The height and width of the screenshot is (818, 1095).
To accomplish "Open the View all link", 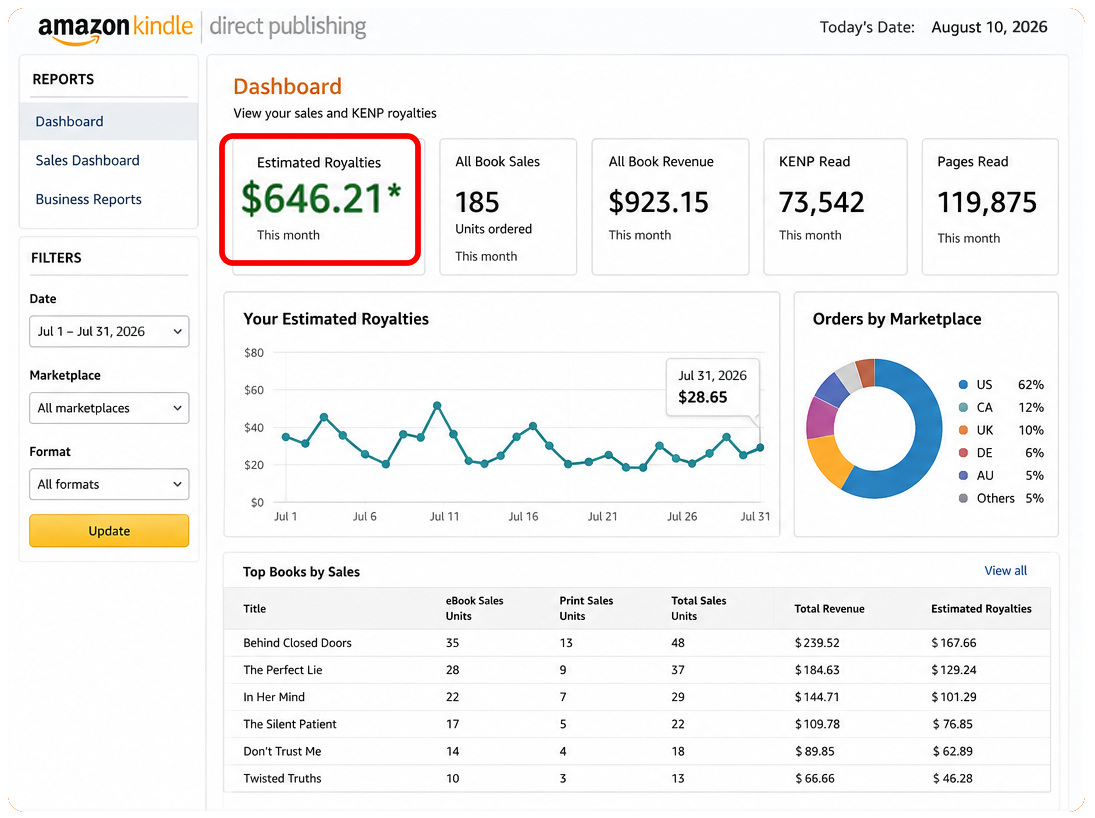I will 1005,571.
